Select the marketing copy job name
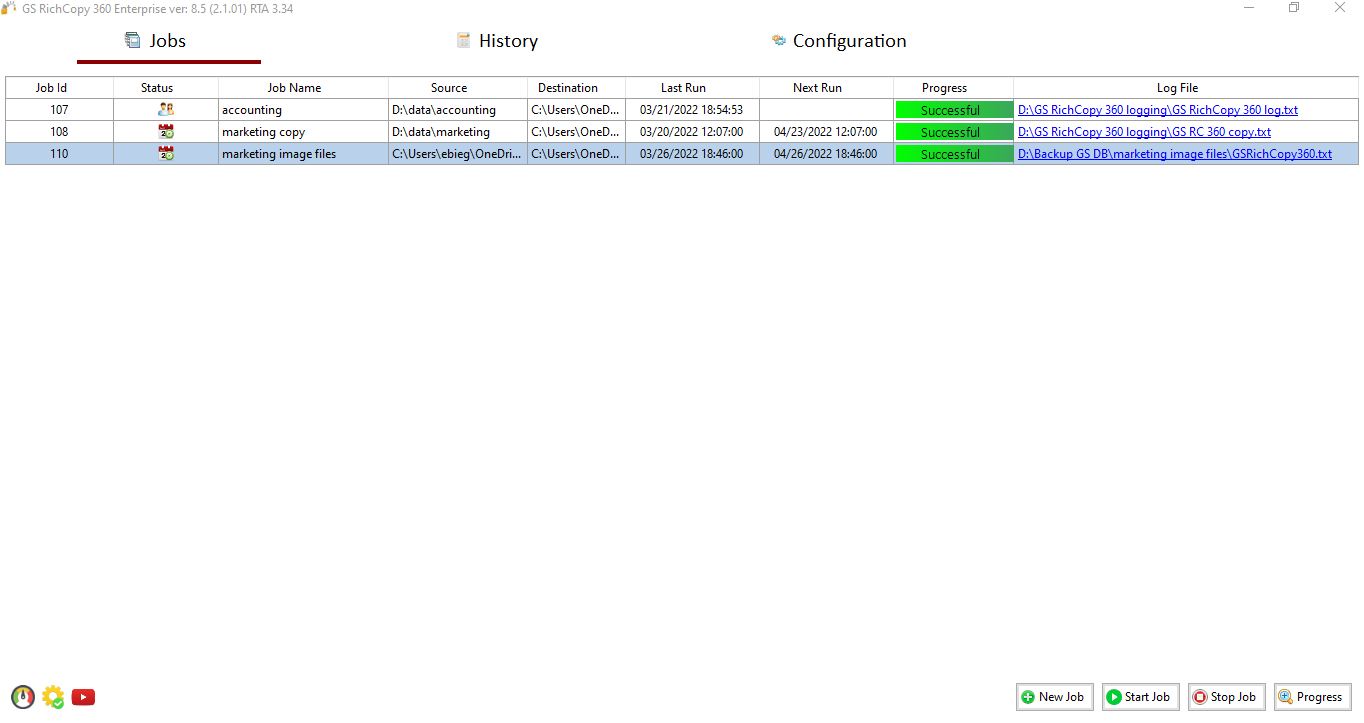This screenshot has height=723, width=1364. 303,132
